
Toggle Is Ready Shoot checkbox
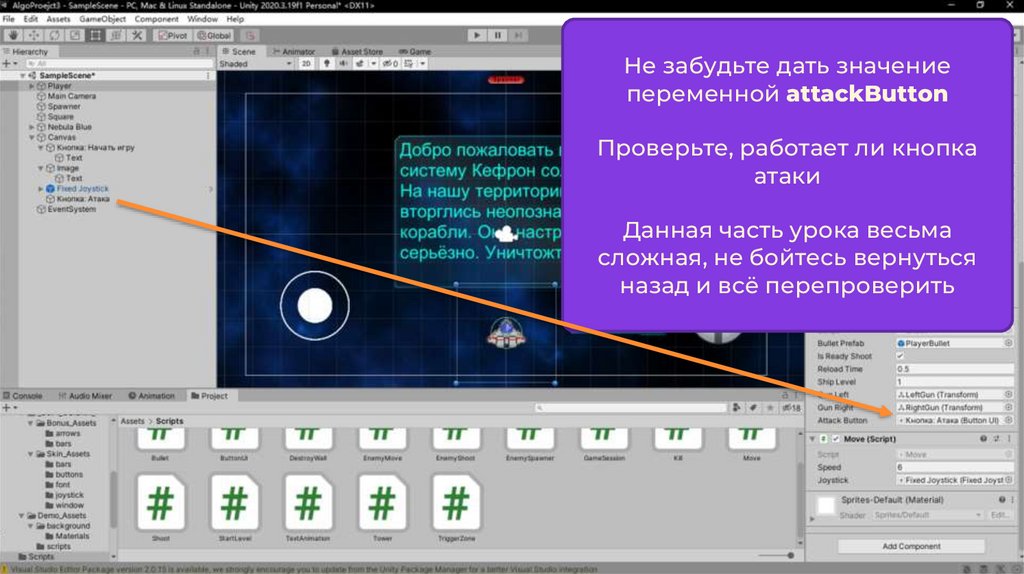[x=900, y=357]
